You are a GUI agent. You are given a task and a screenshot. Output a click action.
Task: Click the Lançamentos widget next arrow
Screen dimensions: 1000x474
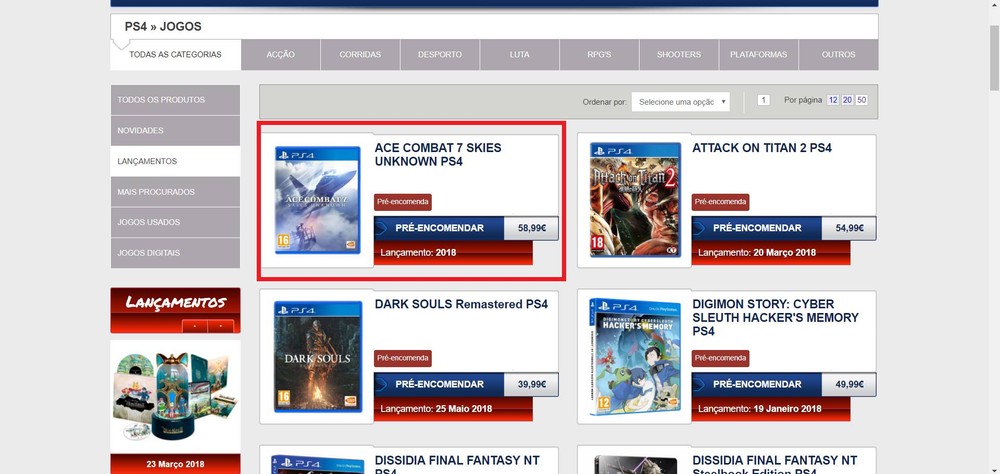(221, 326)
